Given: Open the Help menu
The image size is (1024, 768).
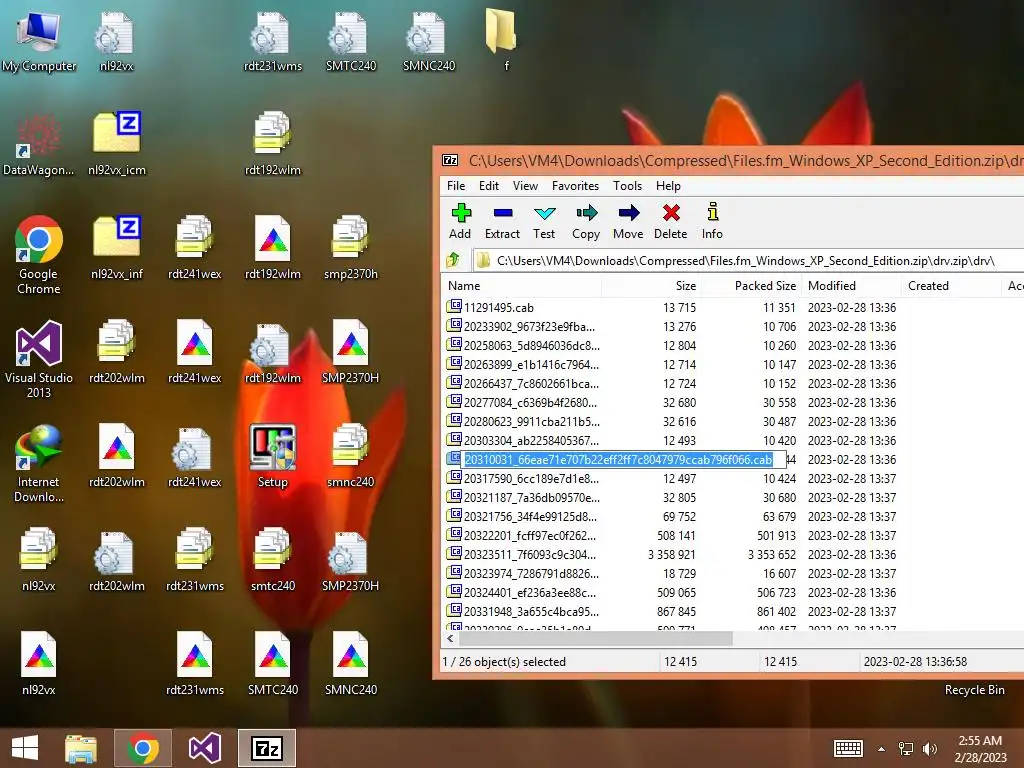Looking at the screenshot, I should click(x=668, y=186).
